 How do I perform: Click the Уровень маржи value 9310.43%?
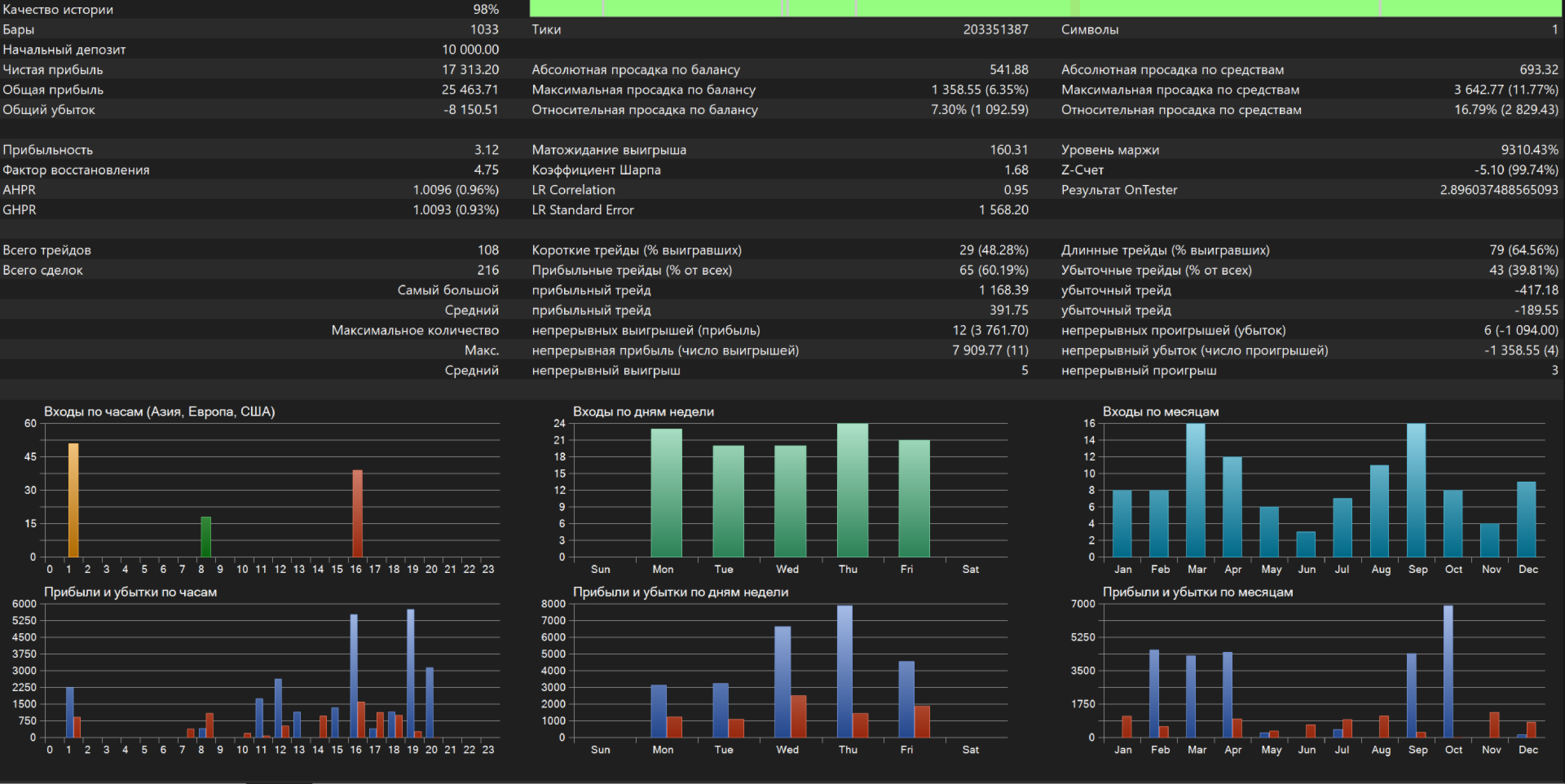click(1529, 150)
